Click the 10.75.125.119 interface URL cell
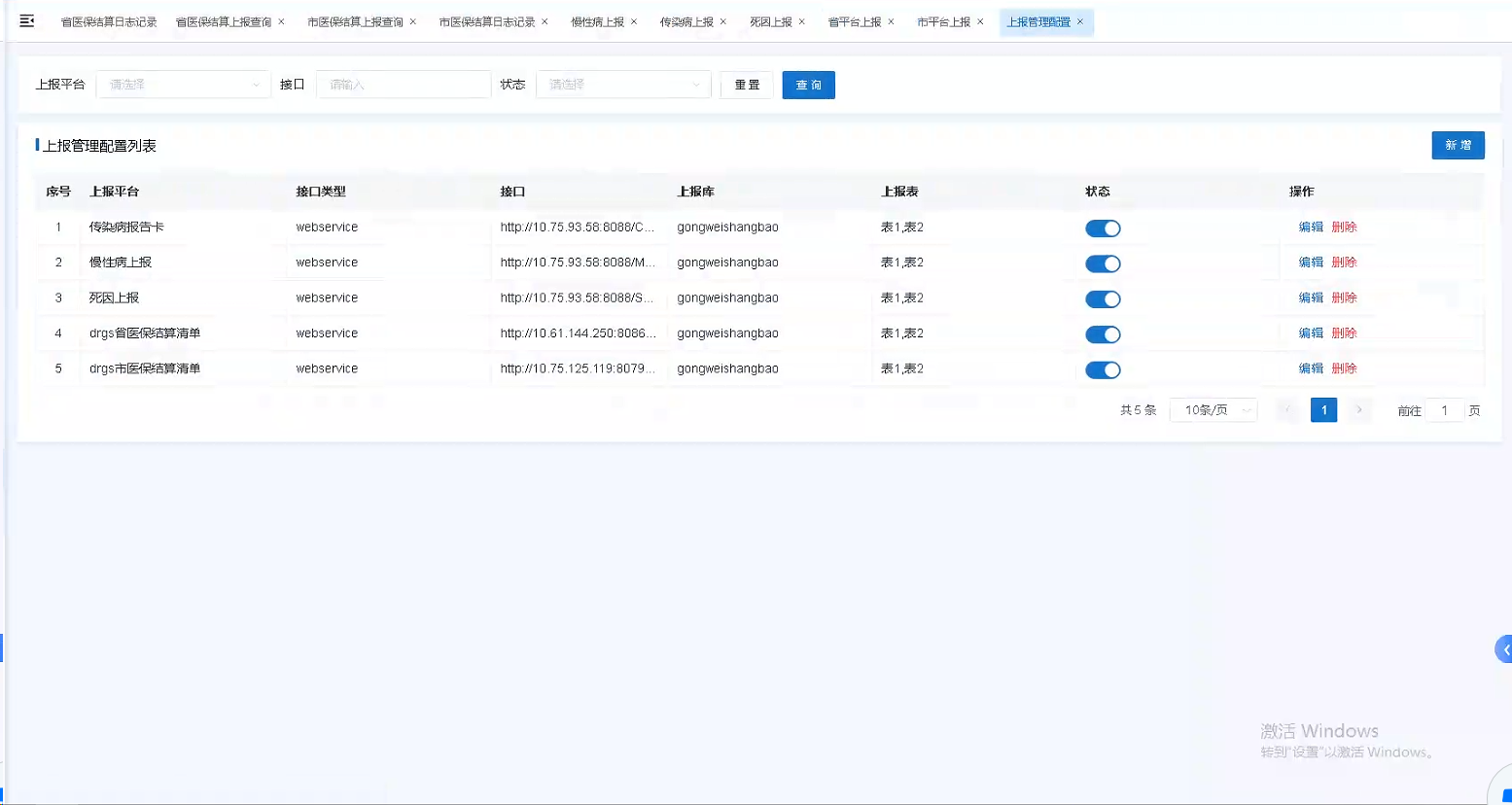Screen dimensions: 1512x805 [579, 368]
